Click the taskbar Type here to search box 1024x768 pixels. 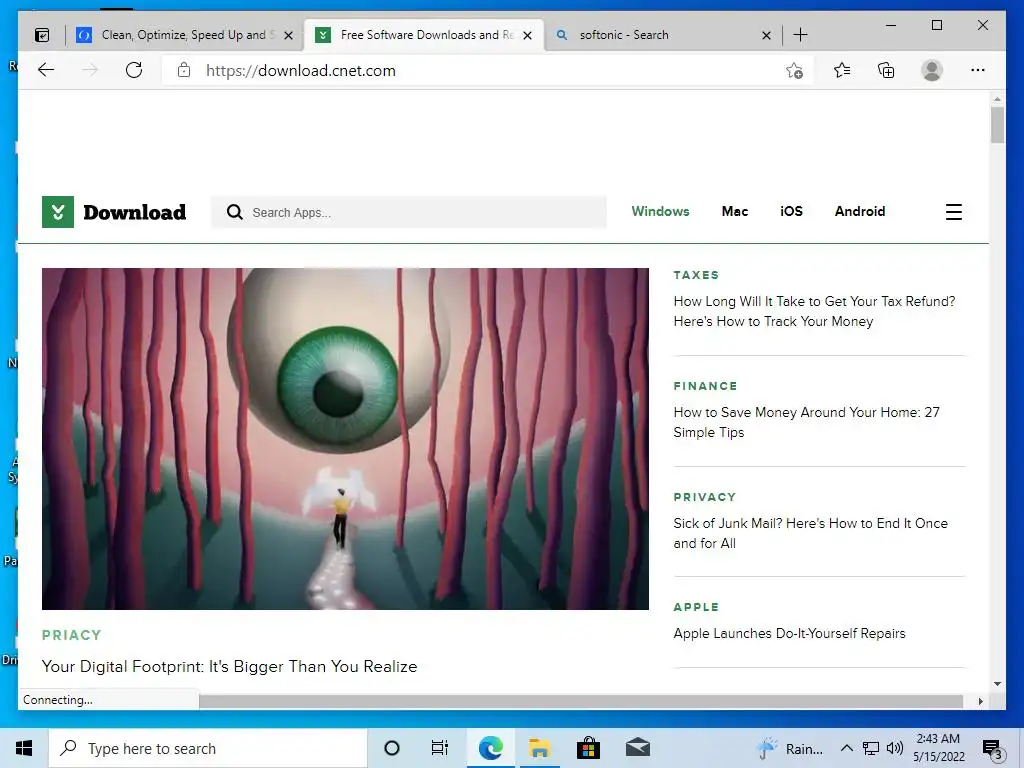coord(208,748)
